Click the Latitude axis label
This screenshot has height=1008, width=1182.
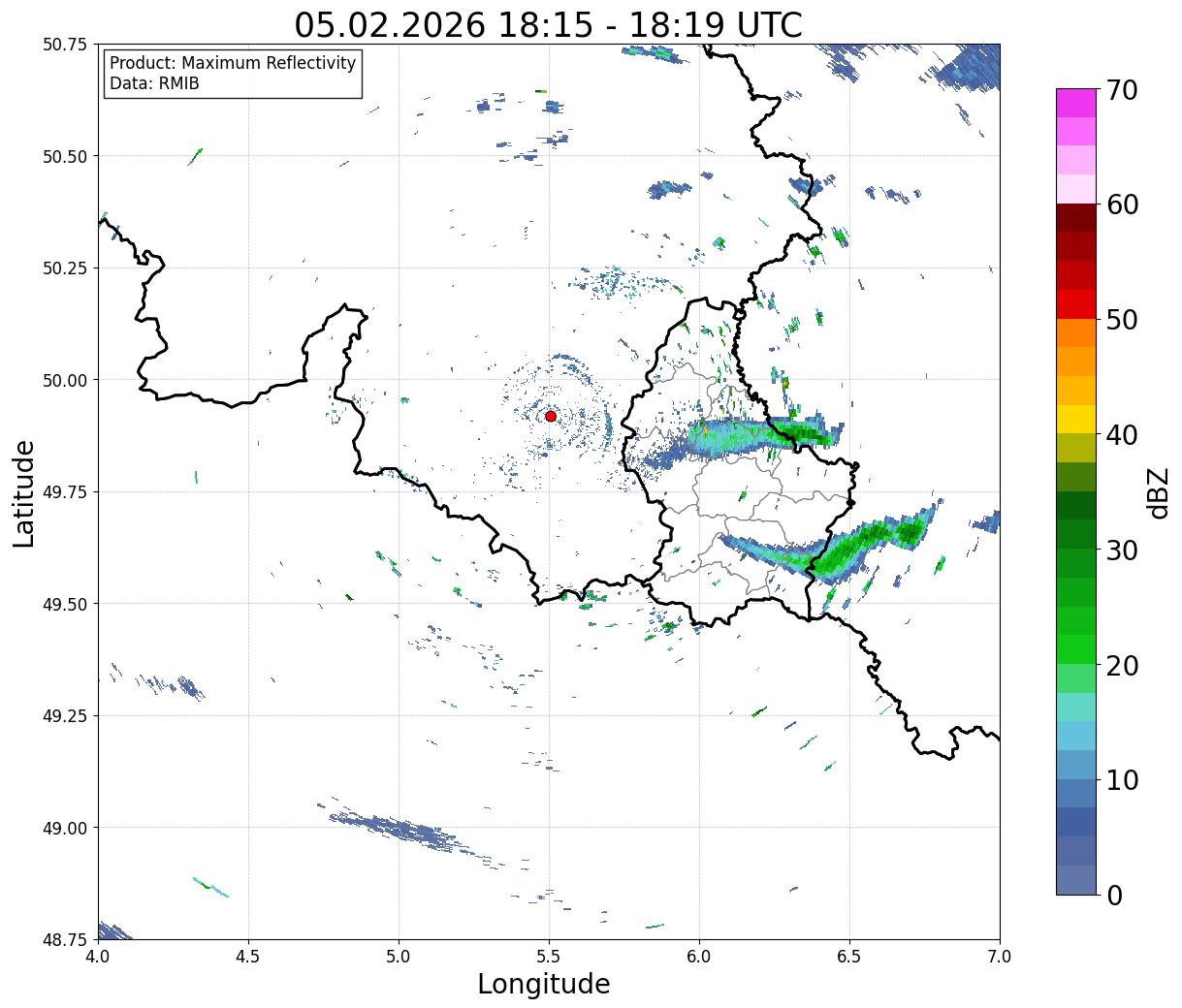(x=24, y=492)
